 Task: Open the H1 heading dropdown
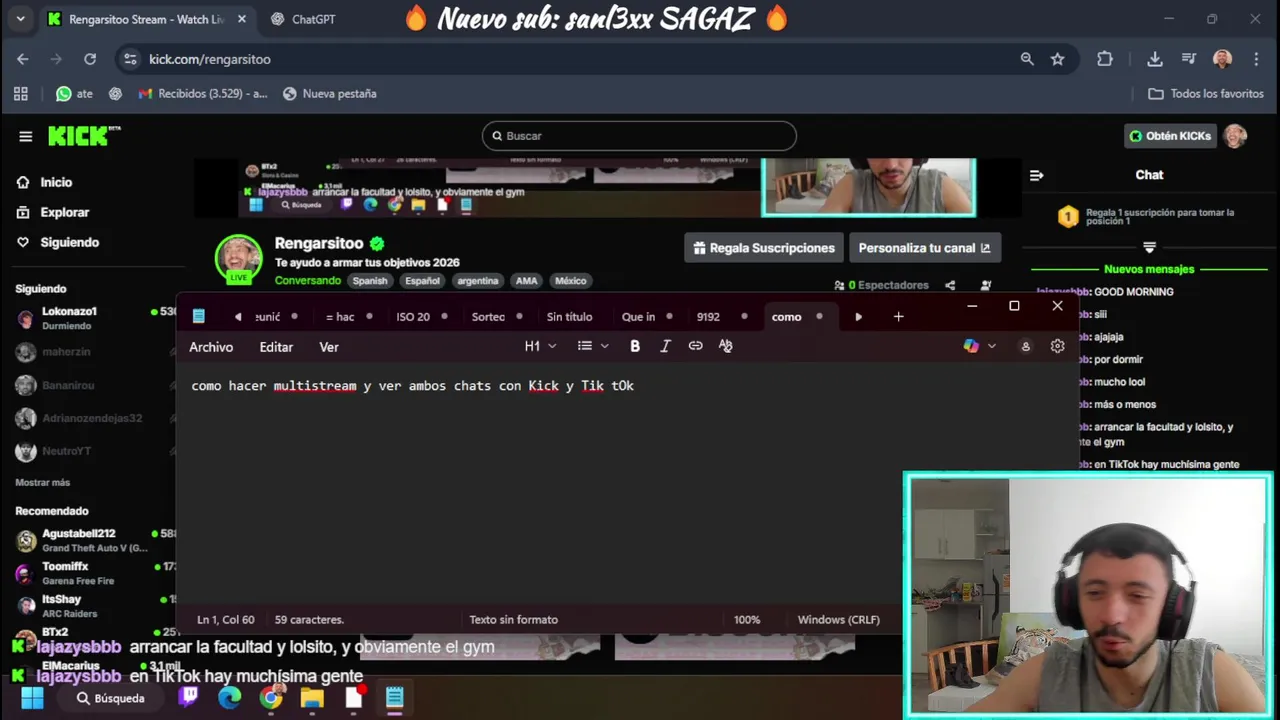pyautogui.click(x=540, y=346)
